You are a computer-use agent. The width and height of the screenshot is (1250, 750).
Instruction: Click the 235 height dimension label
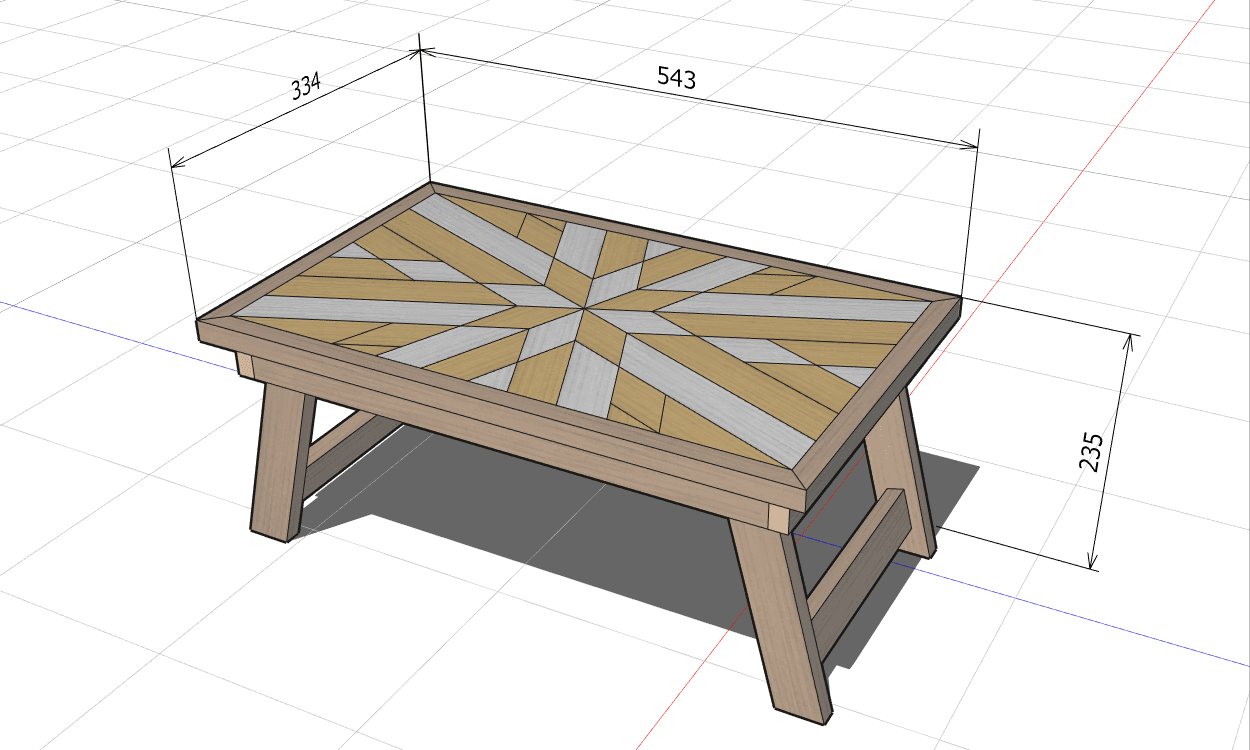tap(1091, 451)
